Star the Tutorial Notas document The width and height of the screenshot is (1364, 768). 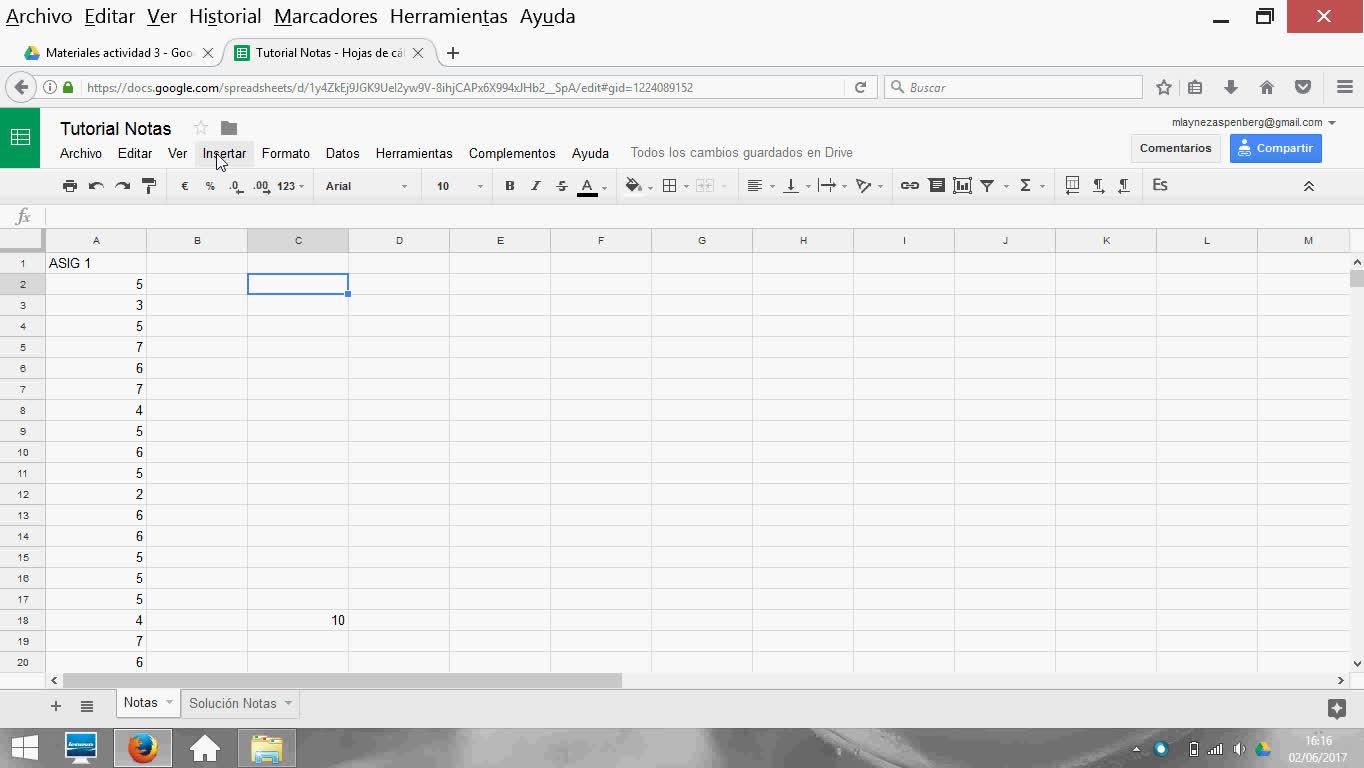(201, 128)
